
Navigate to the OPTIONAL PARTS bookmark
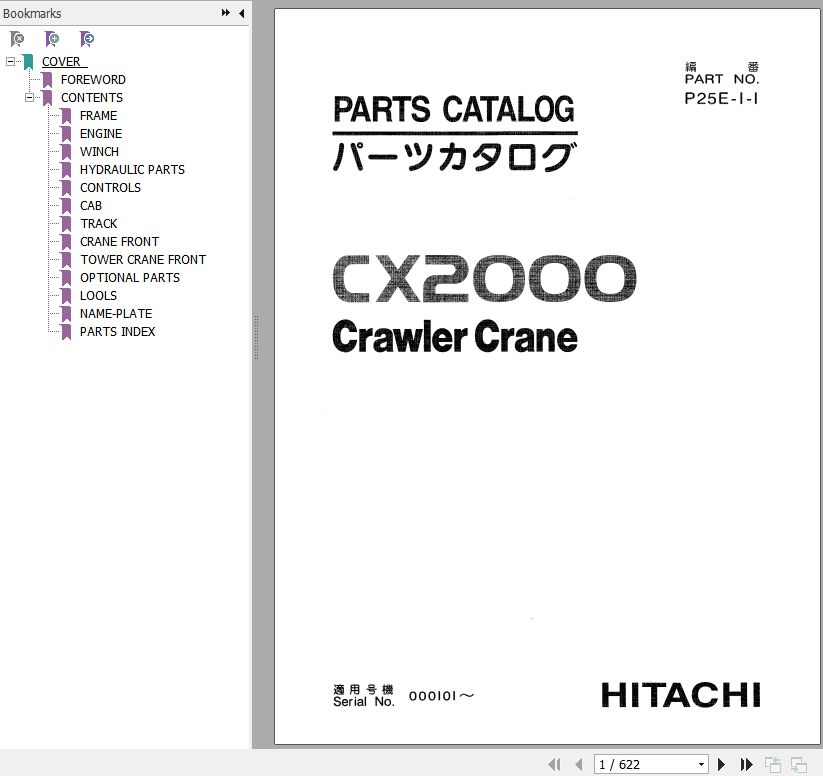click(x=130, y=278)
